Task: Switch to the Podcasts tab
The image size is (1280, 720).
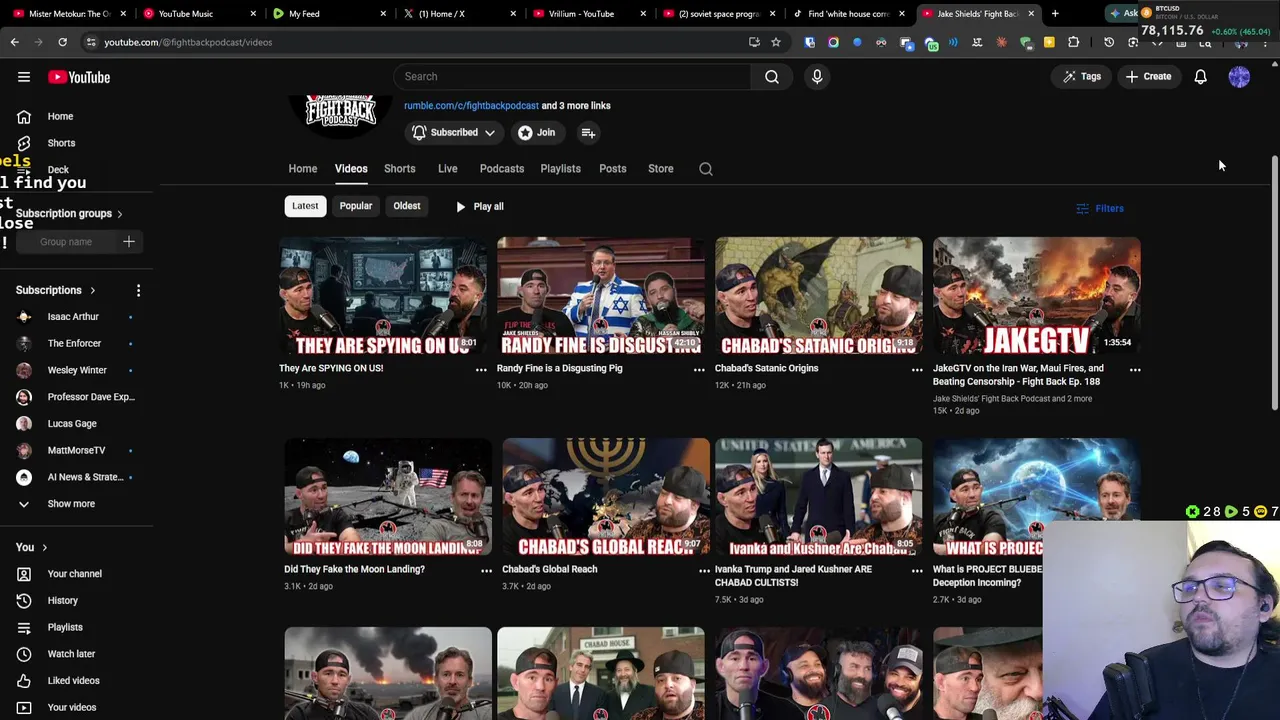Action: (501, 169)
